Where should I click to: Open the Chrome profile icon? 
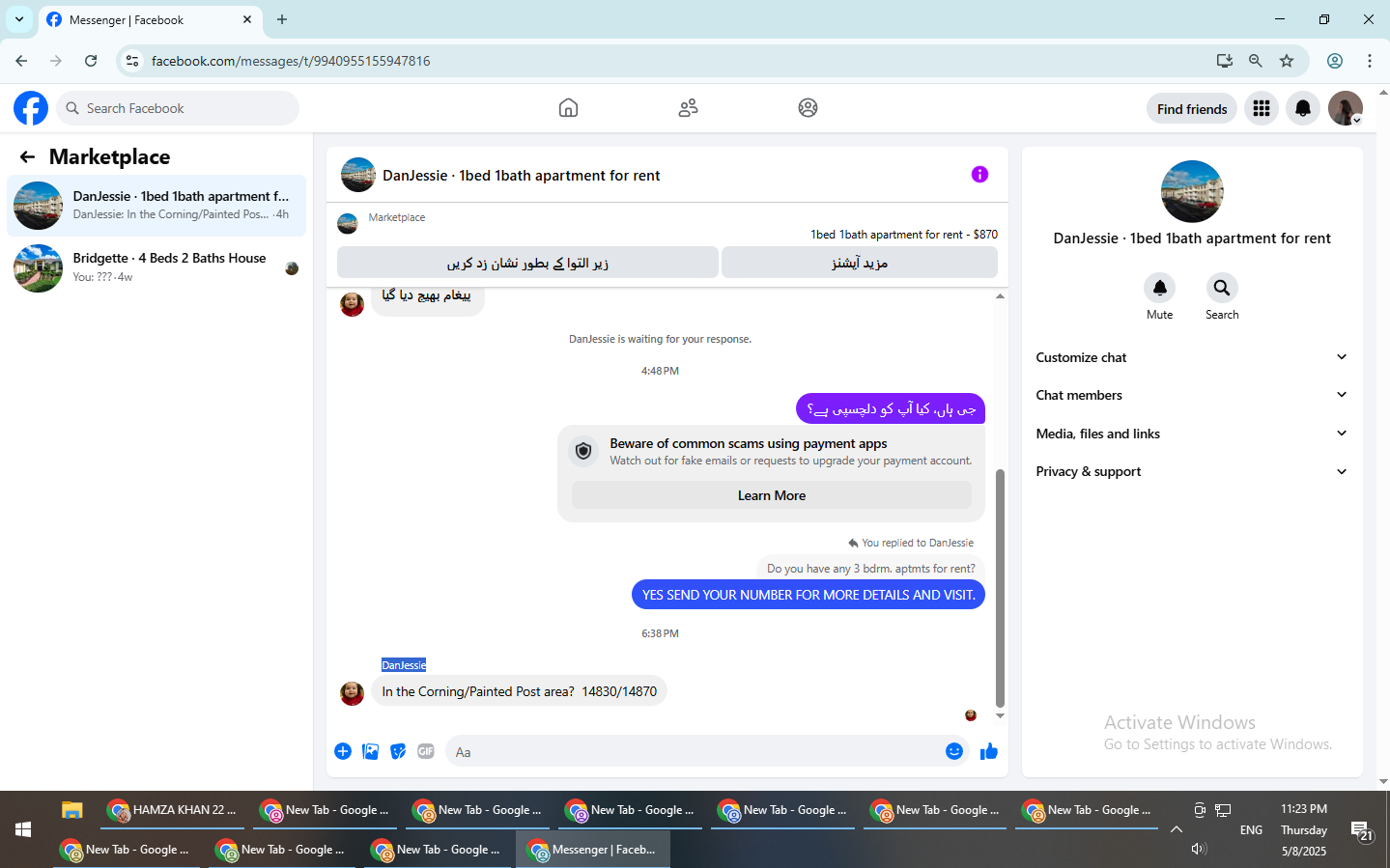(x=1335, y=61)
